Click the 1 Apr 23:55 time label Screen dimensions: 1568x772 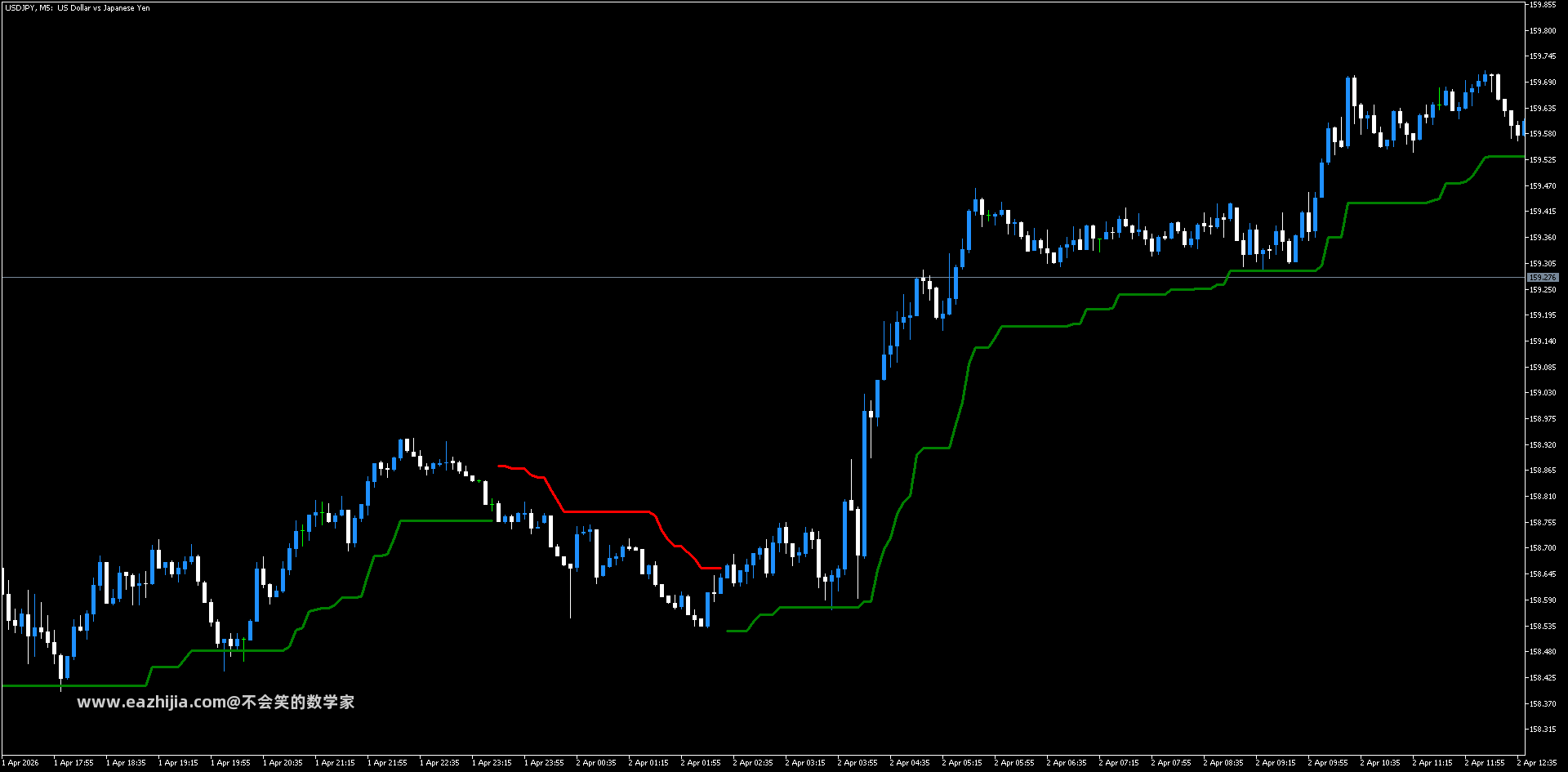[x=544, y=763]
